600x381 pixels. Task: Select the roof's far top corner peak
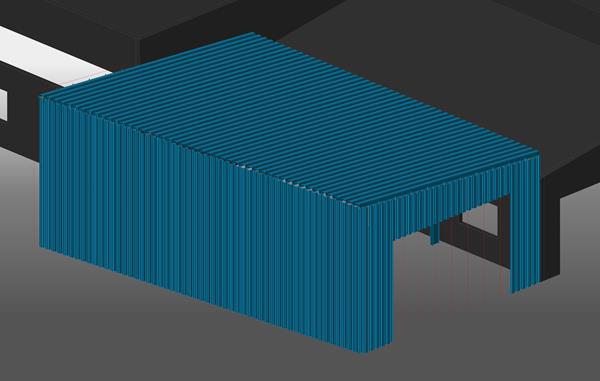[252, 34]
